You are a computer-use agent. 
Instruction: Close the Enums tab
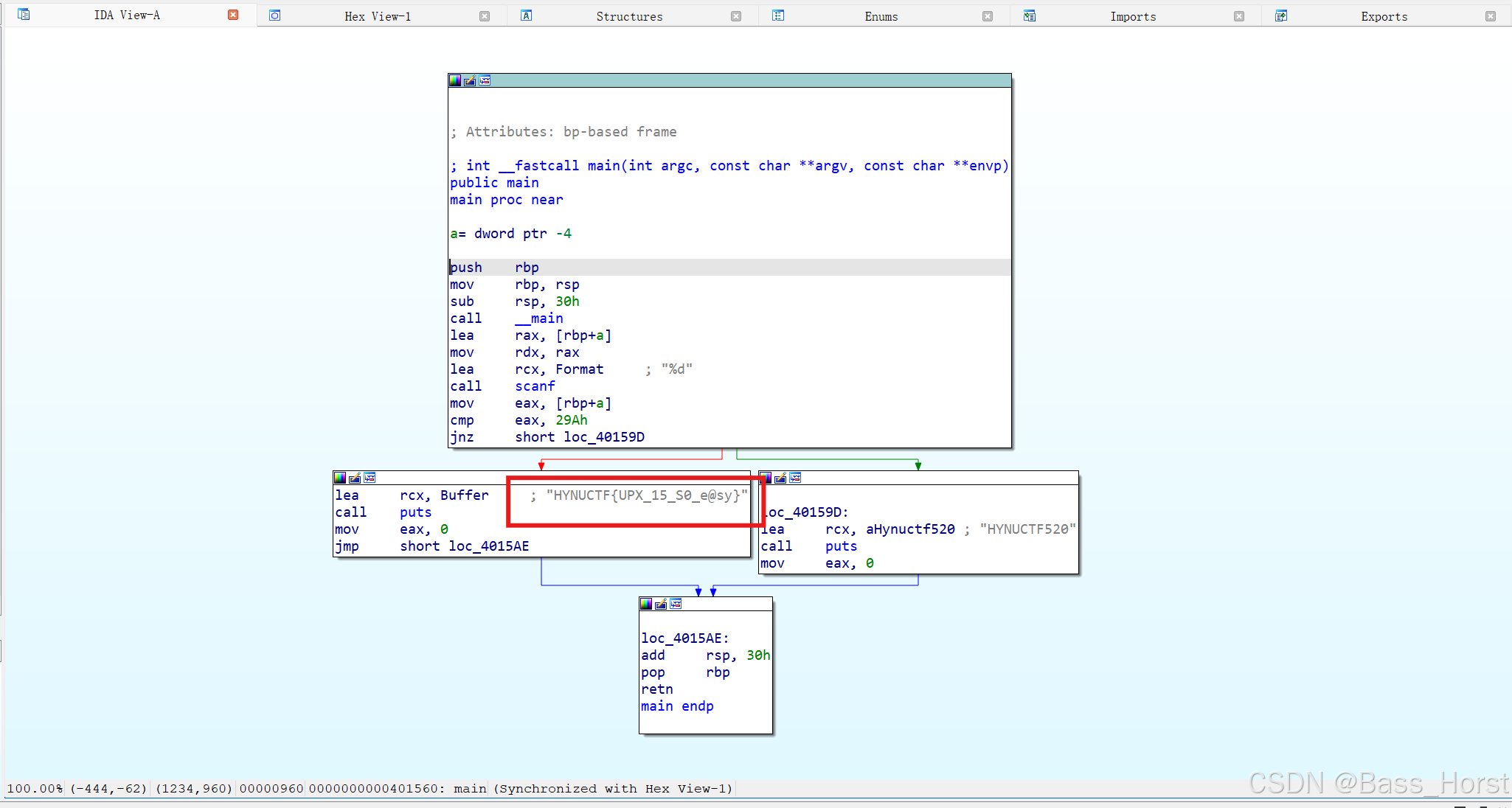pos(987,16)
